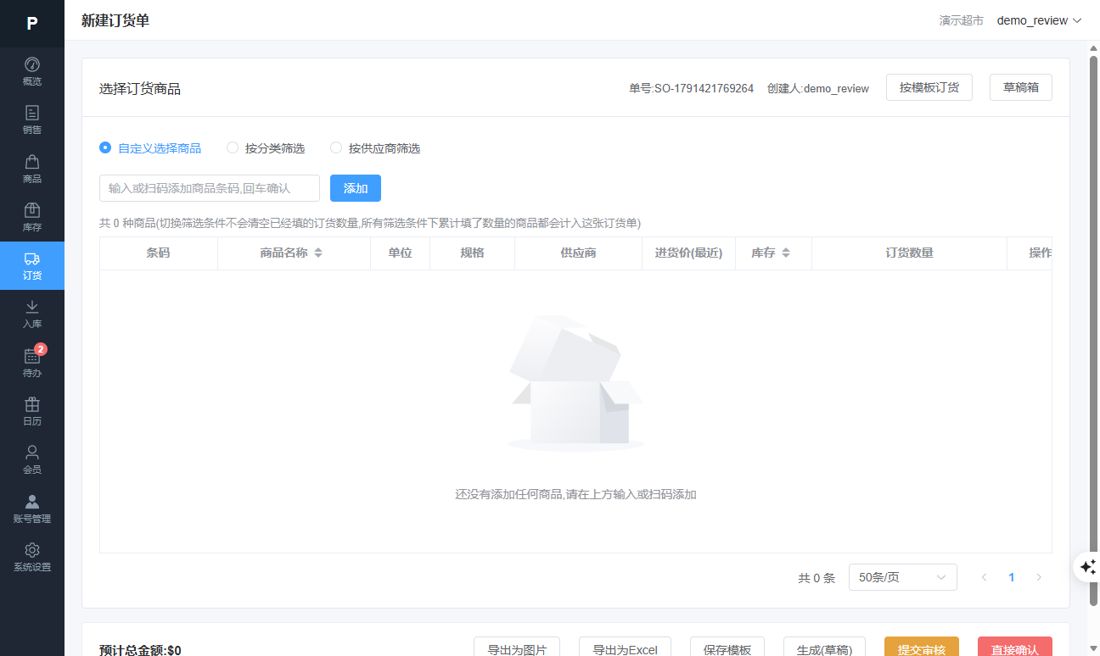Image resolution: width=1100 pixels, height=656 pixels.
Task: Sort by 库存 column arrows
Action: tap(786, 253)
